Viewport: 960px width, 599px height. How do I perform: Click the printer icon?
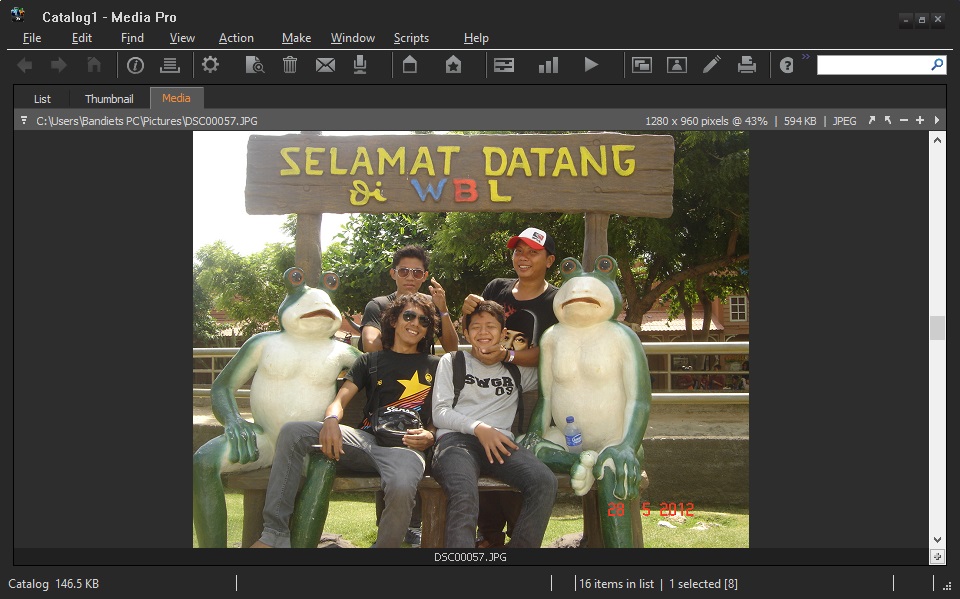746,65
